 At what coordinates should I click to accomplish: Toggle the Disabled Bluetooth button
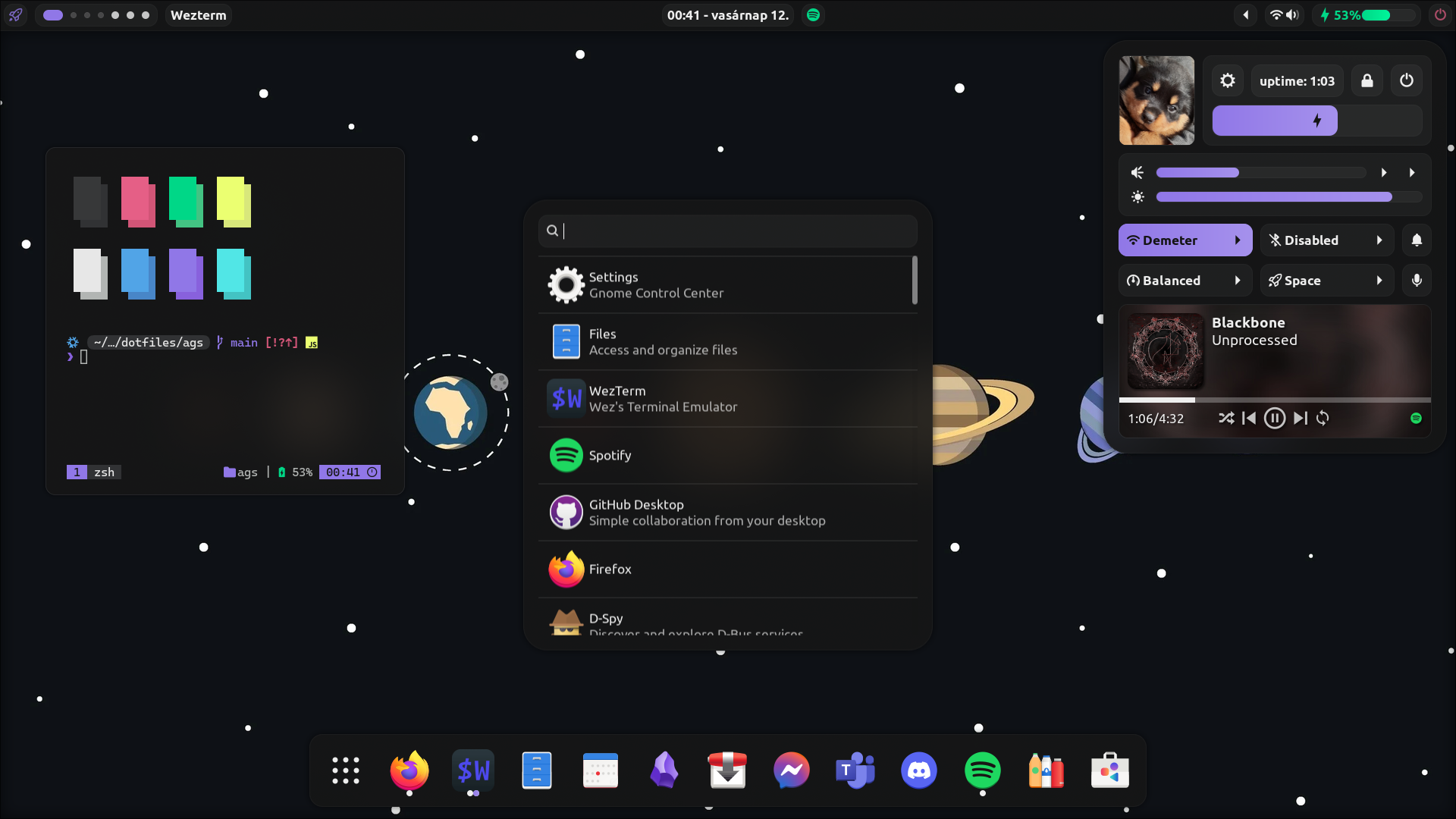[1311, 240]
